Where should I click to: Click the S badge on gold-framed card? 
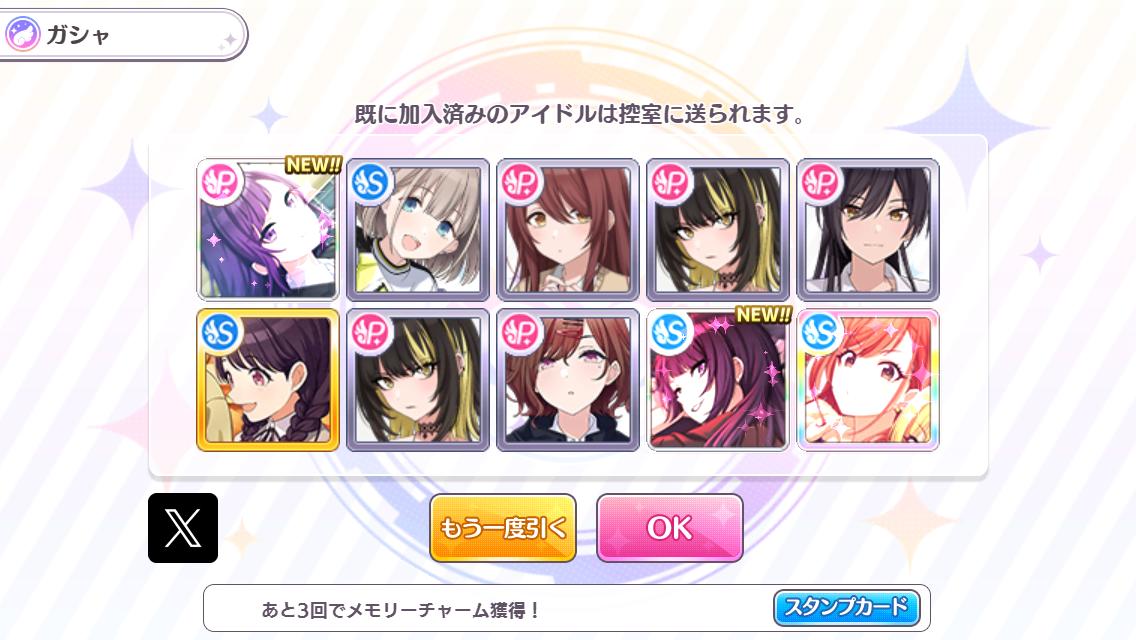point(220,333)
